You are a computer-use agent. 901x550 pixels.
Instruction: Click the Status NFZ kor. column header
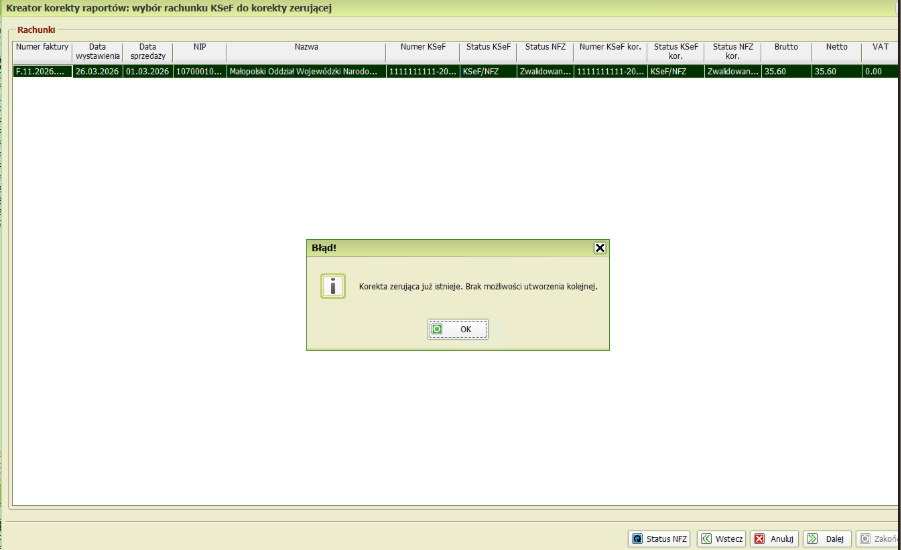(732, 52)
